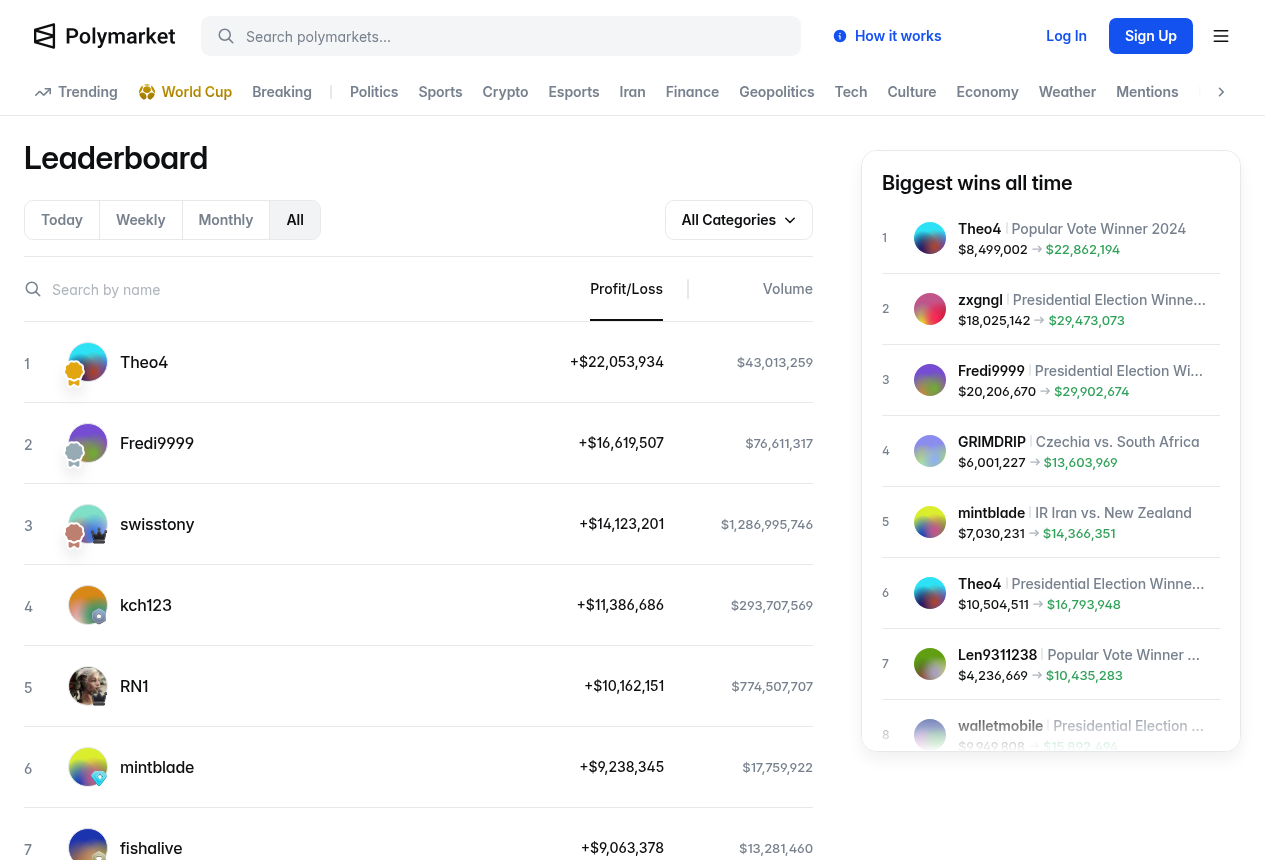This screenshot has width=1280, height=860.
Task: Show more categories with the right chevron
Action: click(x=1221, y=92)
